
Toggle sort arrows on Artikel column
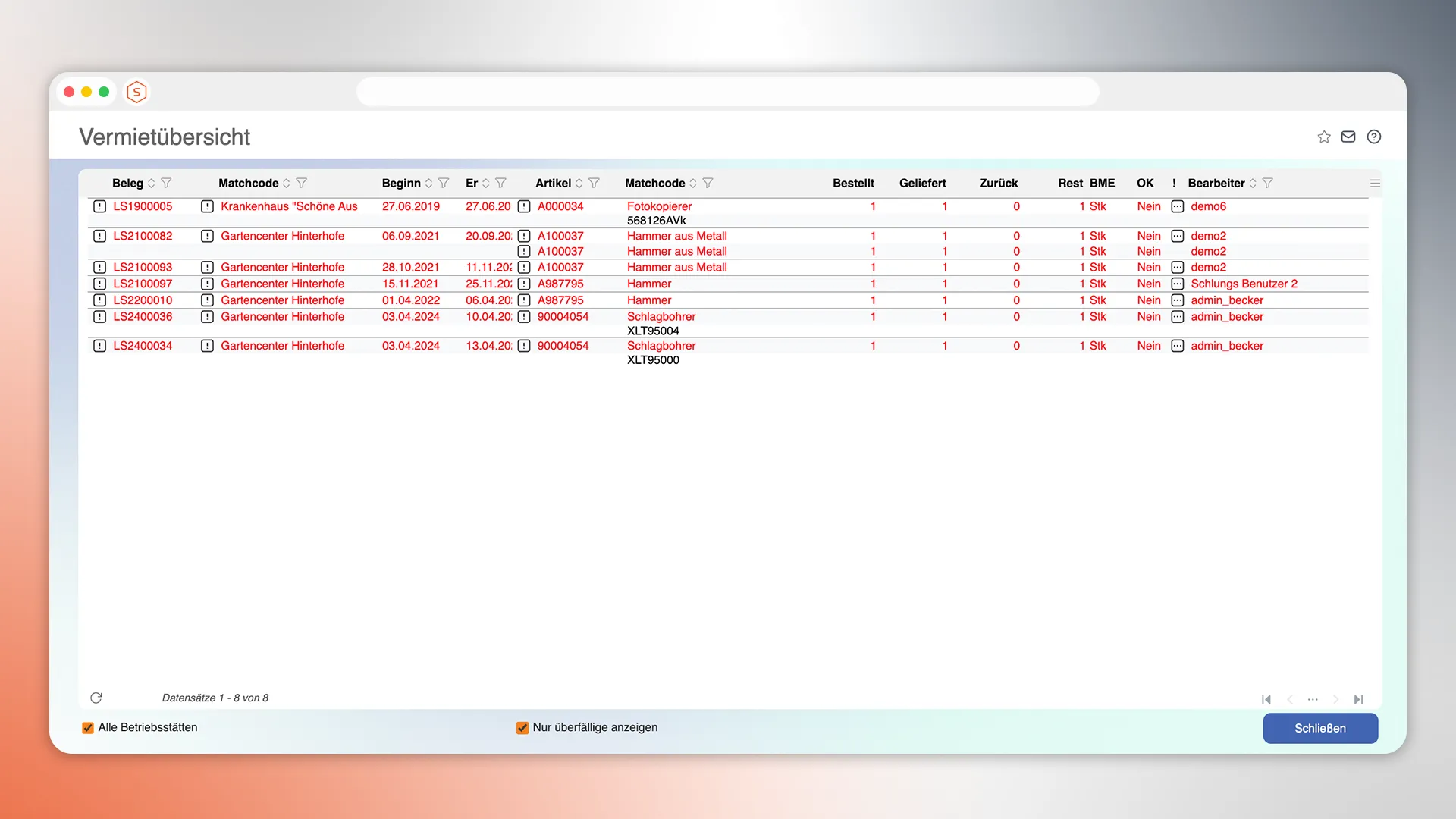coord(579,183)
